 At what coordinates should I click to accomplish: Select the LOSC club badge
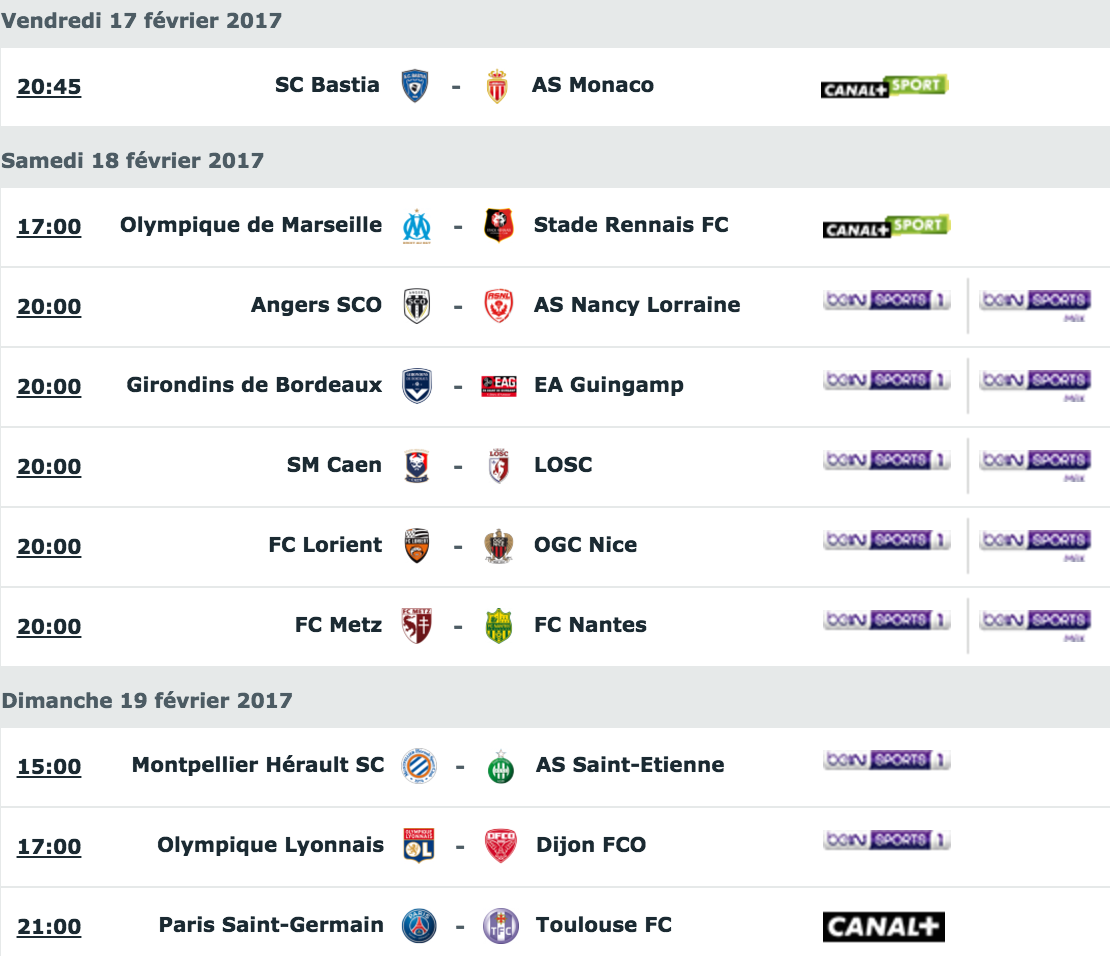pyautogui.click(x=499, y=466)
